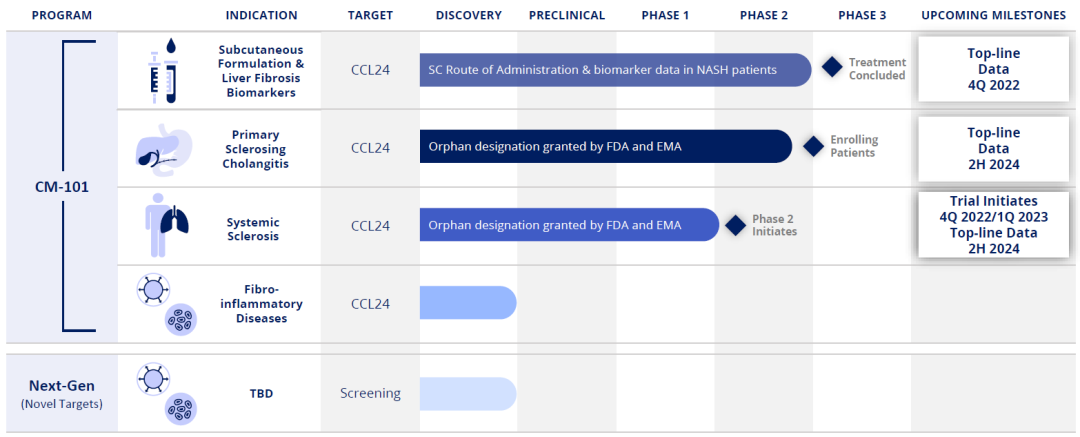The image size is (1080, 437).
Task: Select the Phase 2 column header
Action: pos(764,15)
